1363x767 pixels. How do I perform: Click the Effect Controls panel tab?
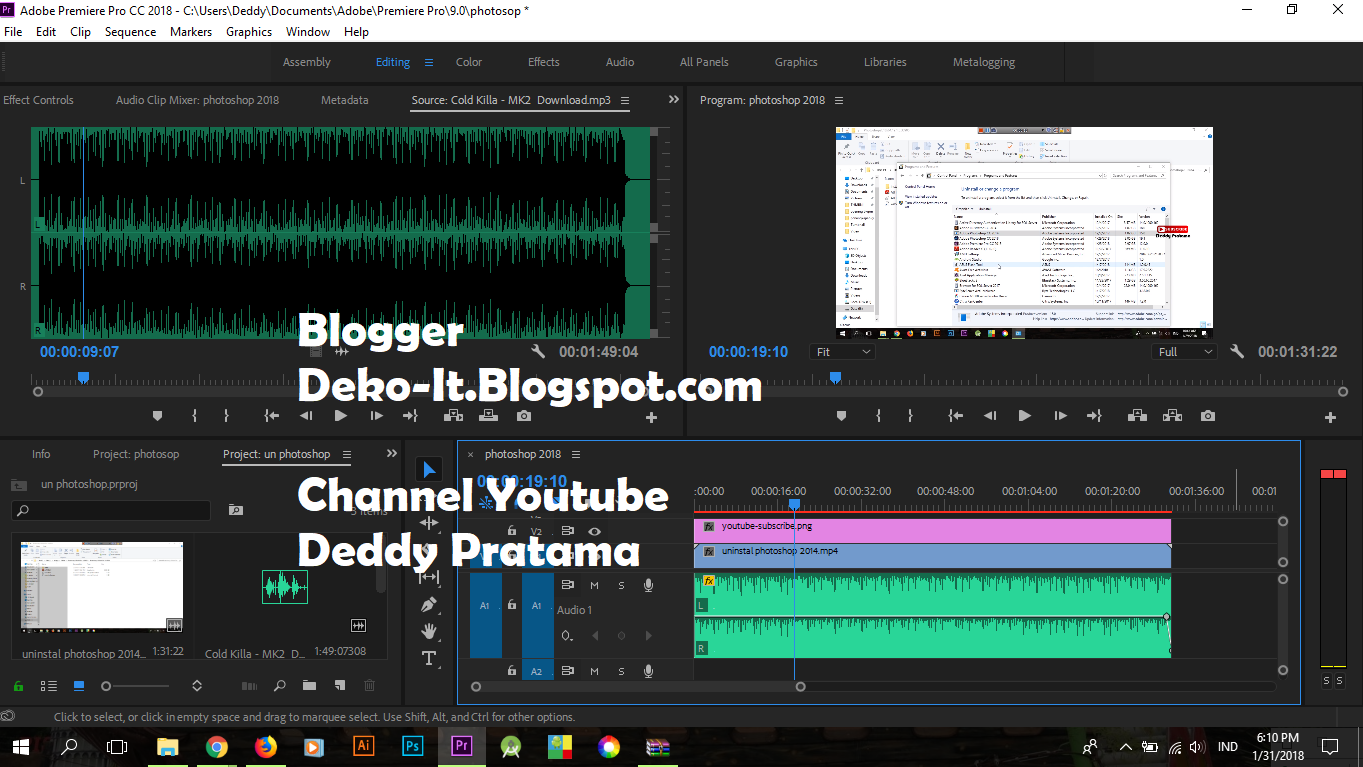click(x=38, y=100)
